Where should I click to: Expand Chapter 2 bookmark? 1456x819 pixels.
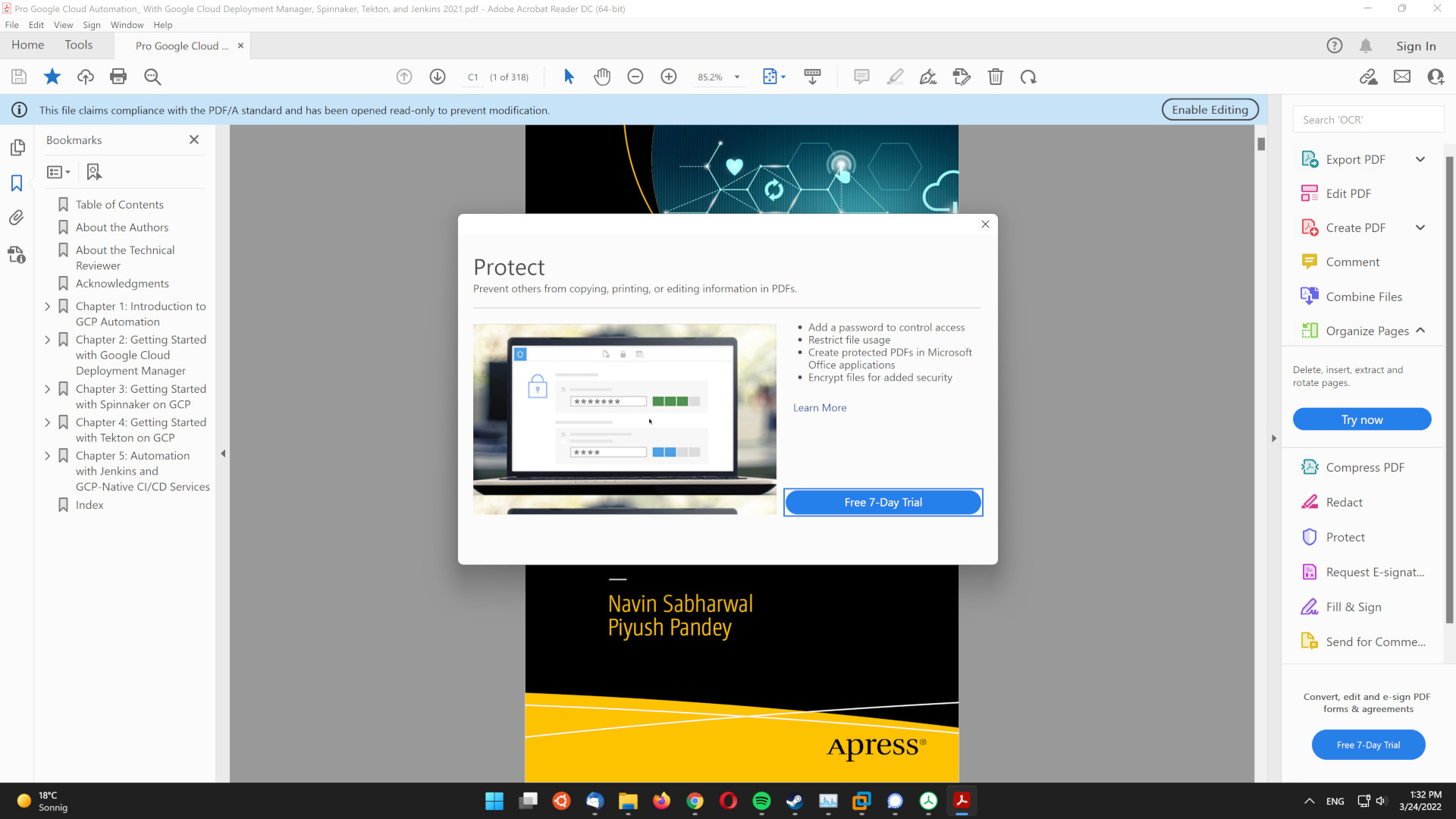point(48,340)
